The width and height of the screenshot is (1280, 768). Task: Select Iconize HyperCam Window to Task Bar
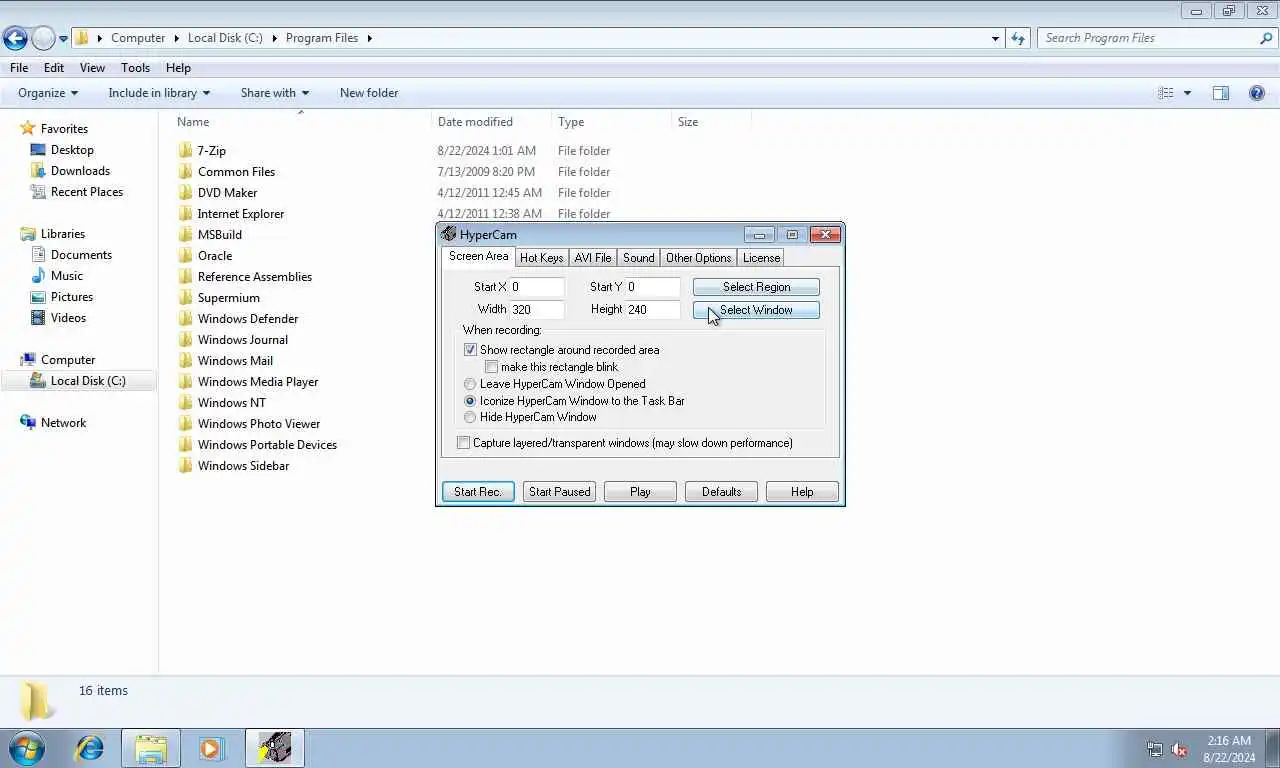[x=470, y=401]
